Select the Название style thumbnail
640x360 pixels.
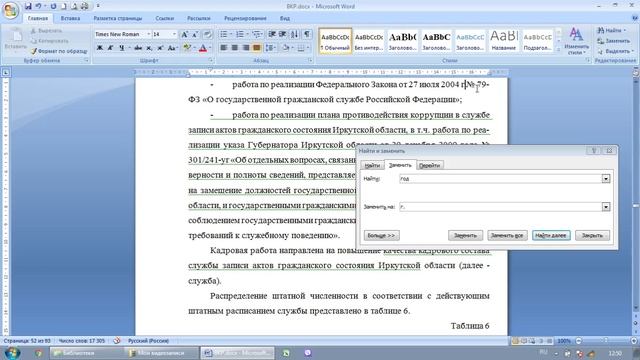click(504, 41)
